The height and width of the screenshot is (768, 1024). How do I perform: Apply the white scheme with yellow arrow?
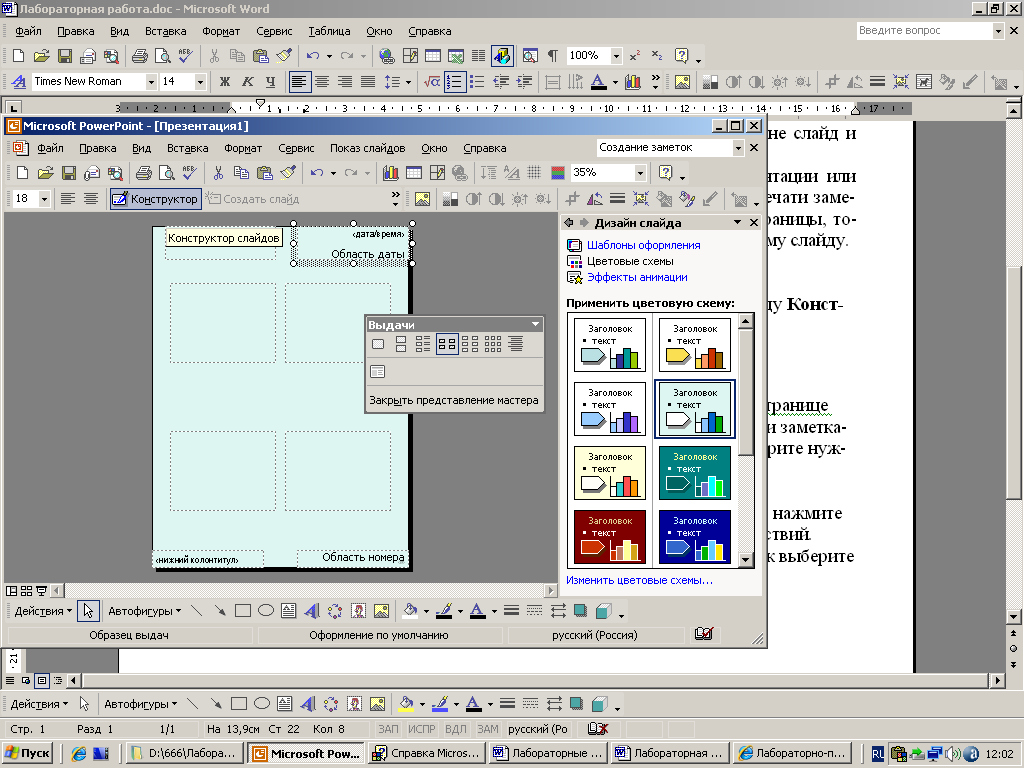click(695, 345)
